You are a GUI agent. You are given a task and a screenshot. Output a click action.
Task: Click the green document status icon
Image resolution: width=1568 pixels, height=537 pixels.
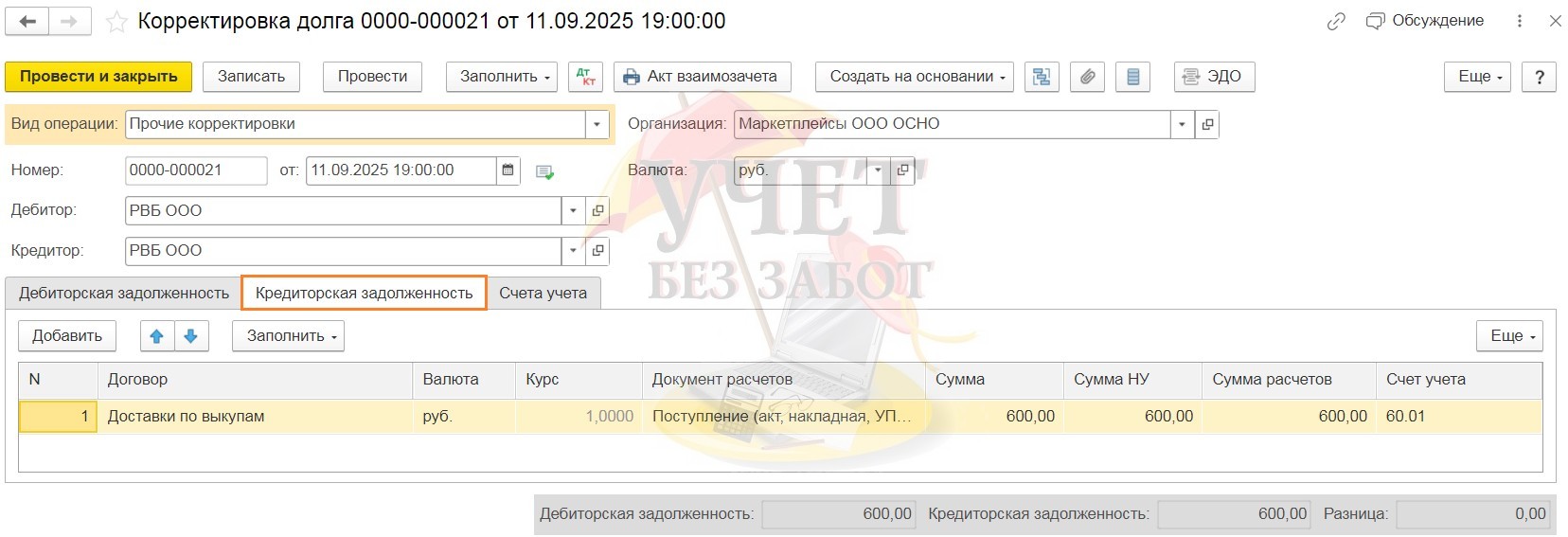(544, 171)
